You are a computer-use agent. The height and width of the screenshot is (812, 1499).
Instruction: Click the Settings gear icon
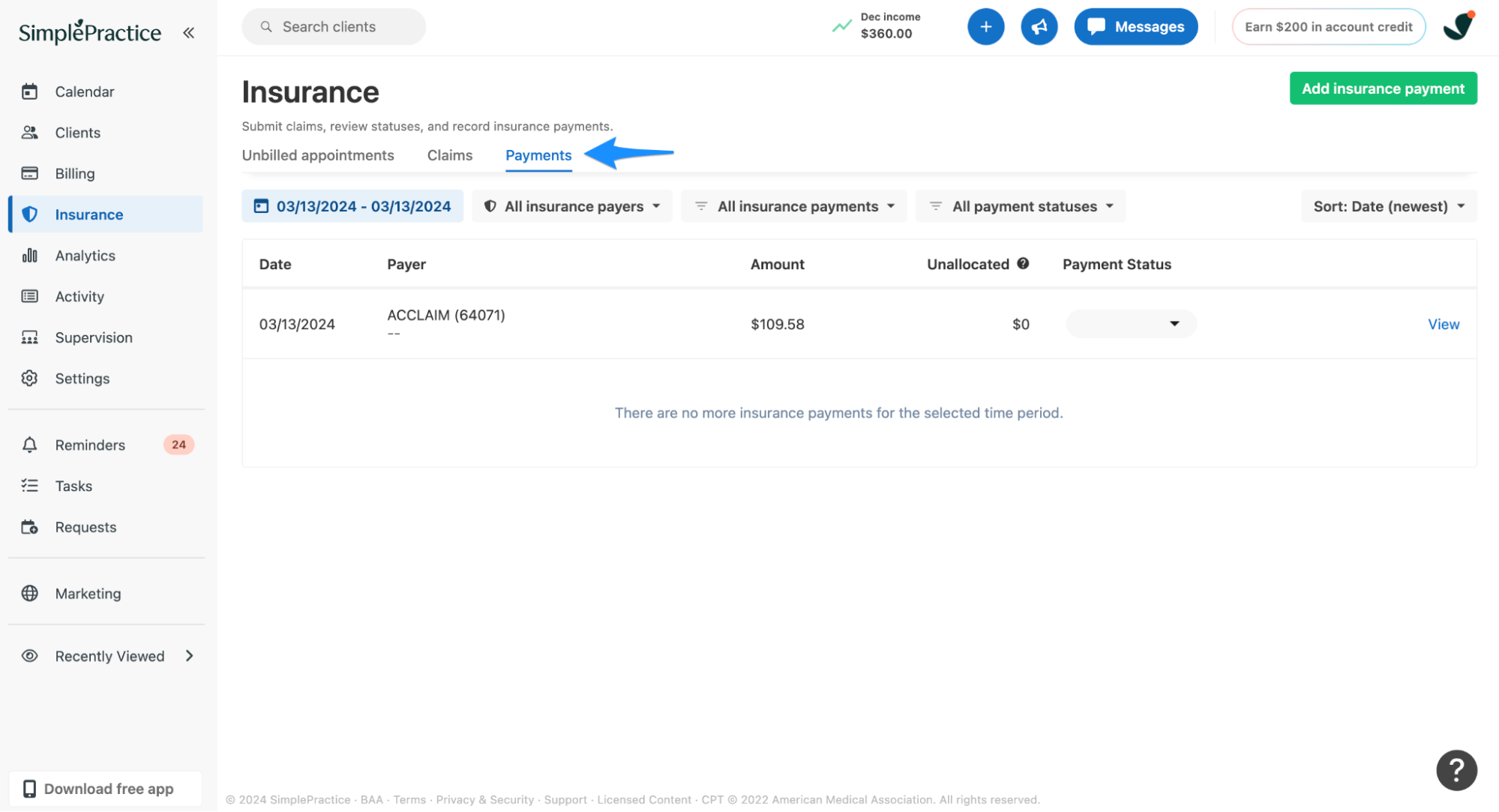(x=30, y=379)
